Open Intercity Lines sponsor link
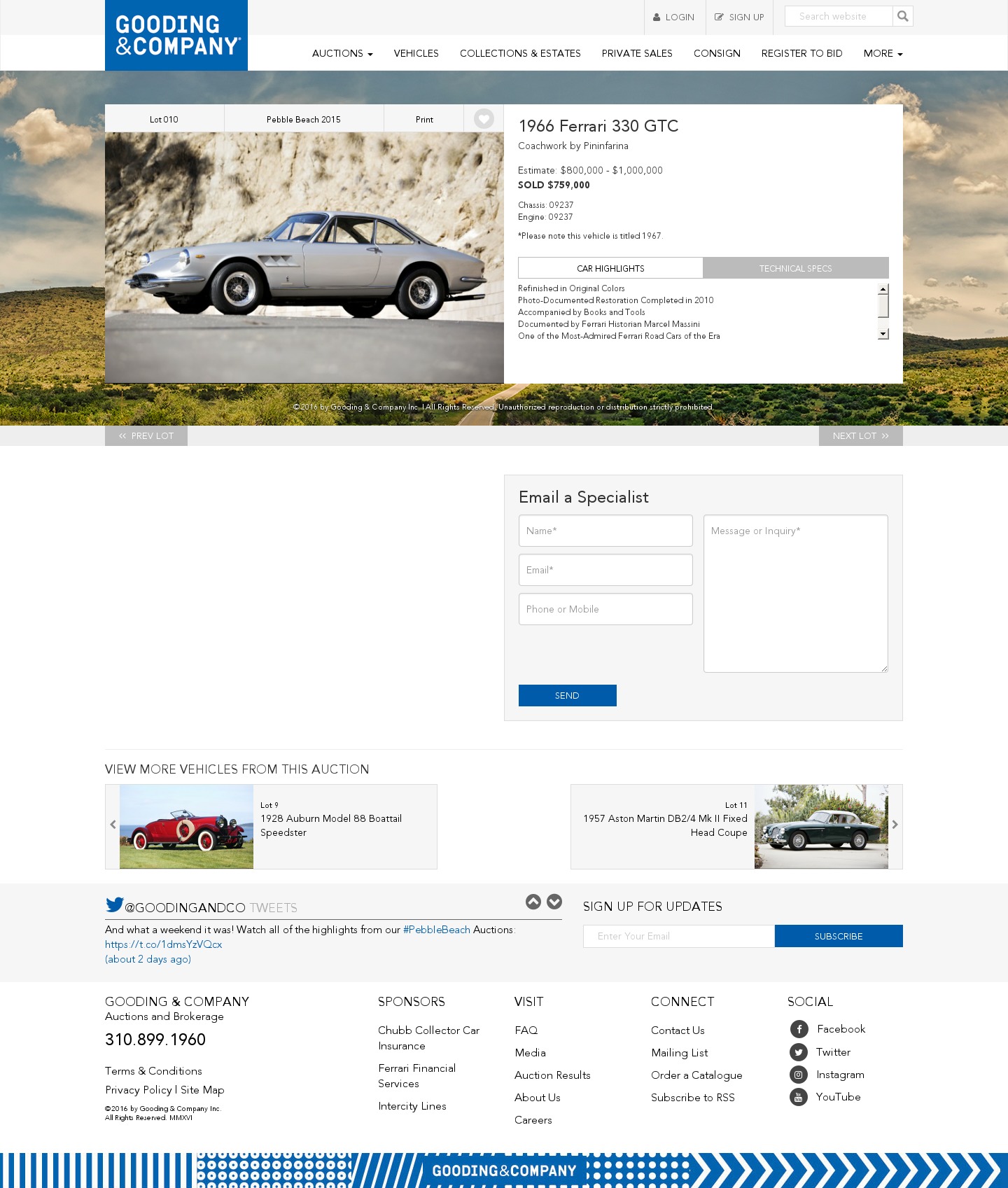 point(412,1106)
